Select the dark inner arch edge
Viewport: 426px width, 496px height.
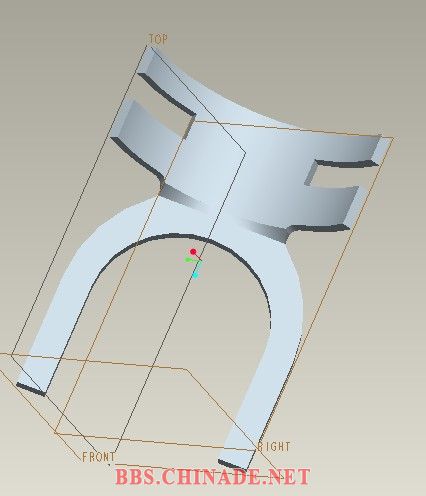(x=187, y=267)
